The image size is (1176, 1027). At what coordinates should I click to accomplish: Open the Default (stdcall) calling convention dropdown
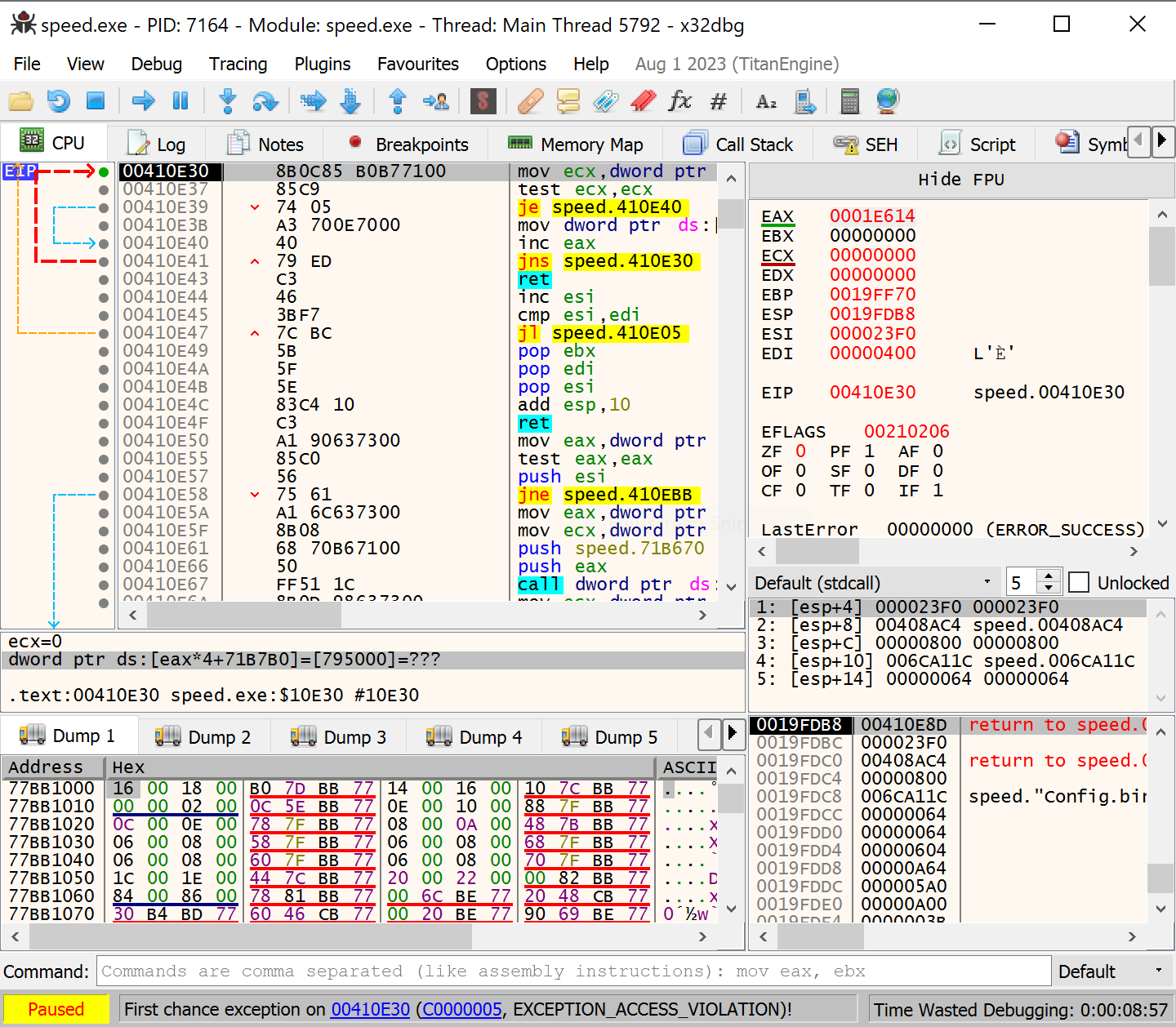pos(872,582)
